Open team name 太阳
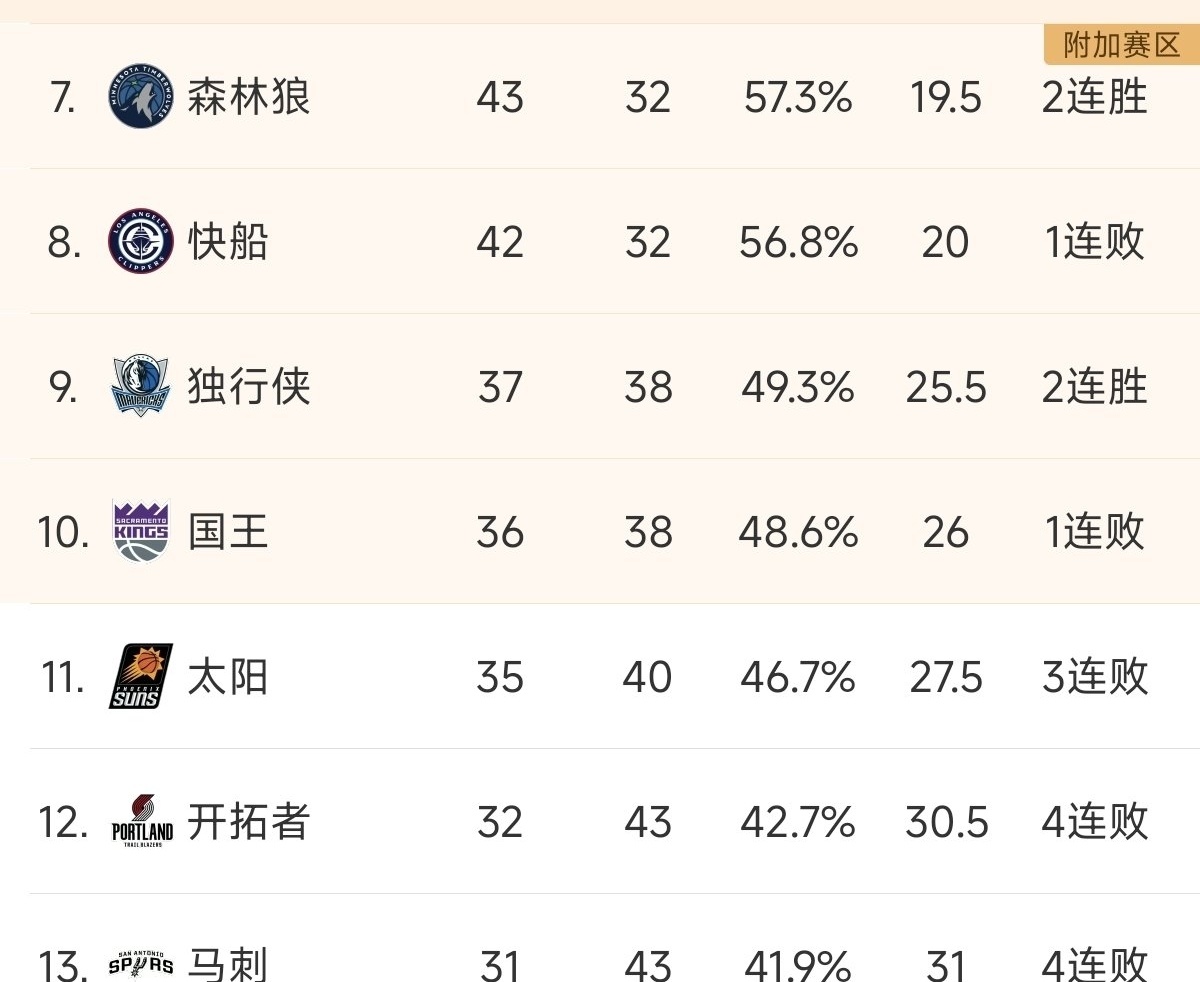Image resolution: width=1200 pixels, height=982 pixels. 229,677
